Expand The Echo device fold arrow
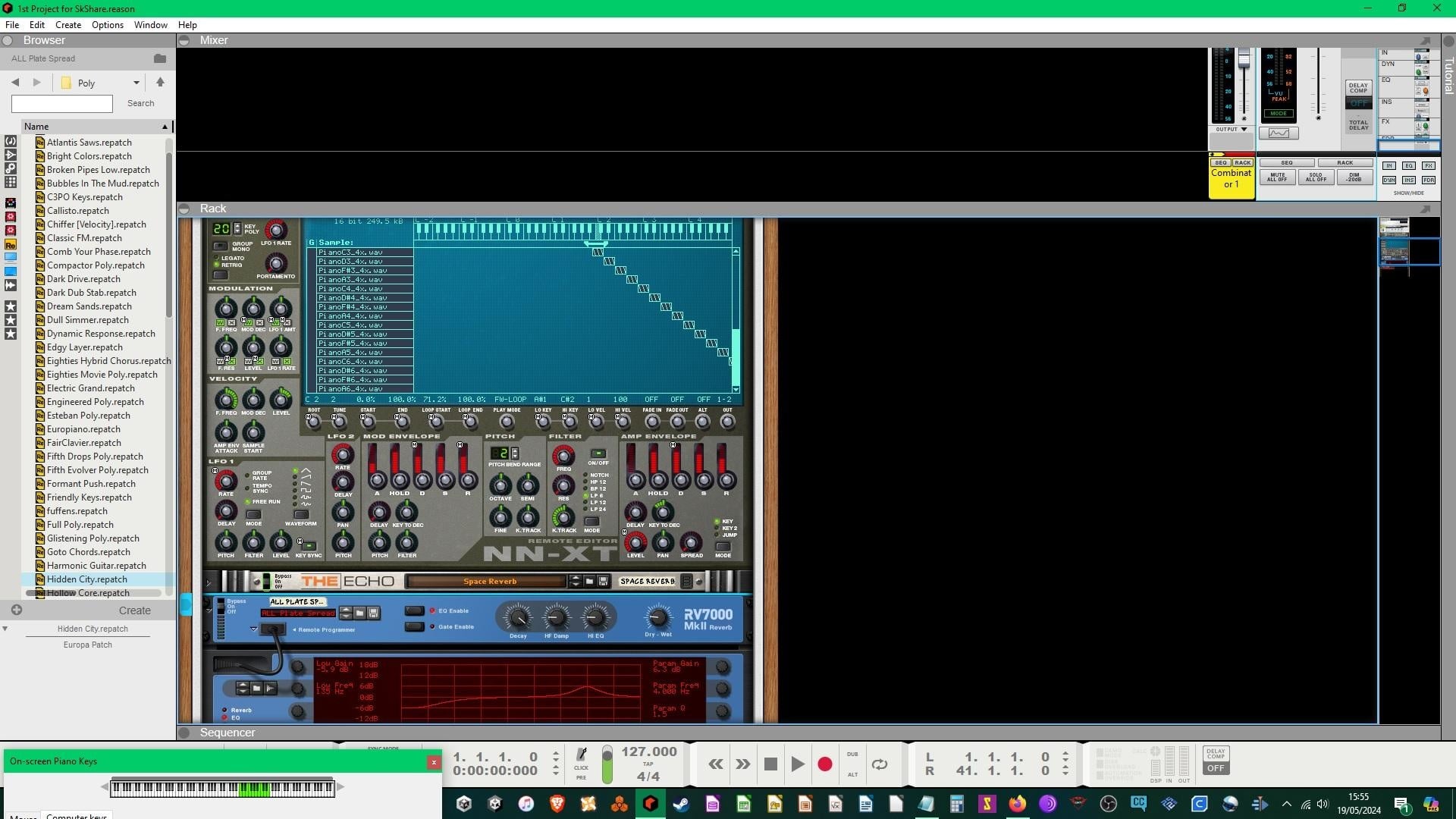Viewport: 1456px width, 819px height. (x=209, y=582)
